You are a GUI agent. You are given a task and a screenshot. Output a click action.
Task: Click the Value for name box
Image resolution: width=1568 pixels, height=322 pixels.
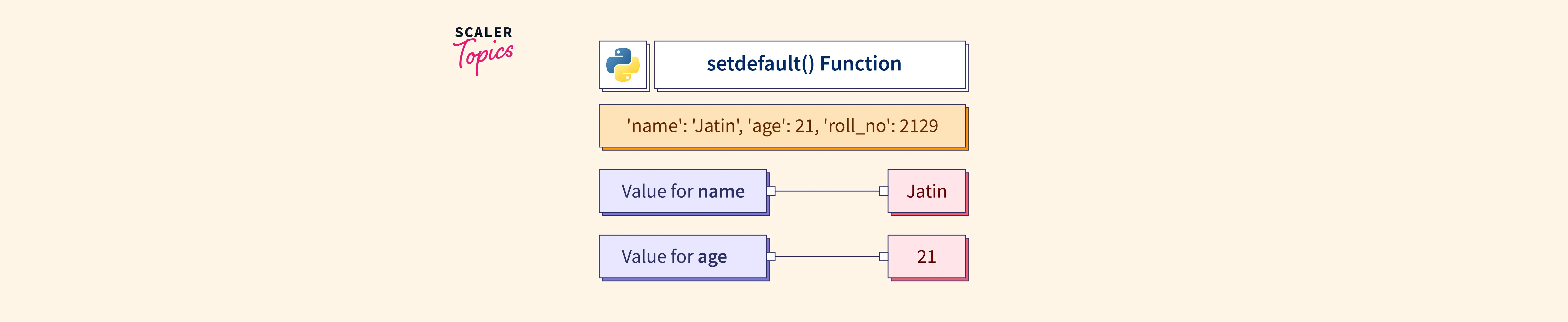(x=682, y=191)
